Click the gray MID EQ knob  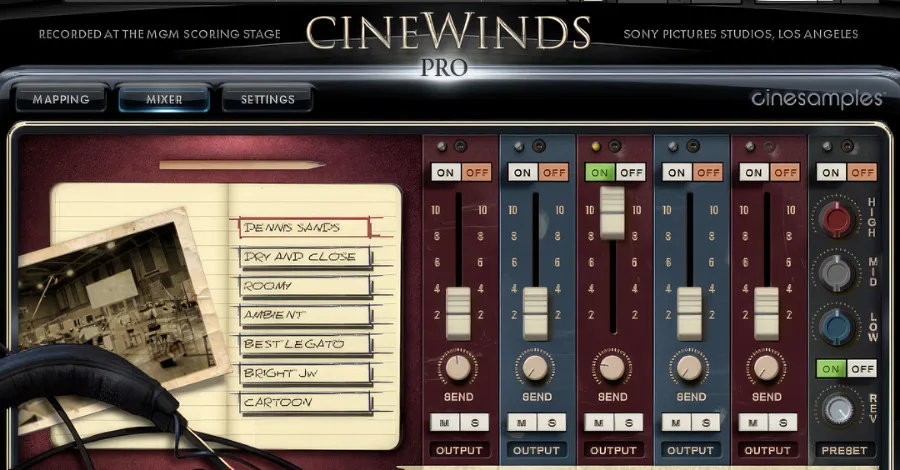(836, 272)
